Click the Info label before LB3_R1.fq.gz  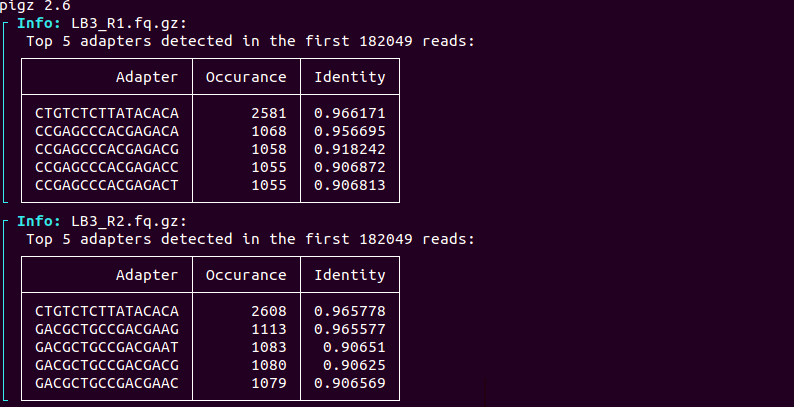click(39, 23)
